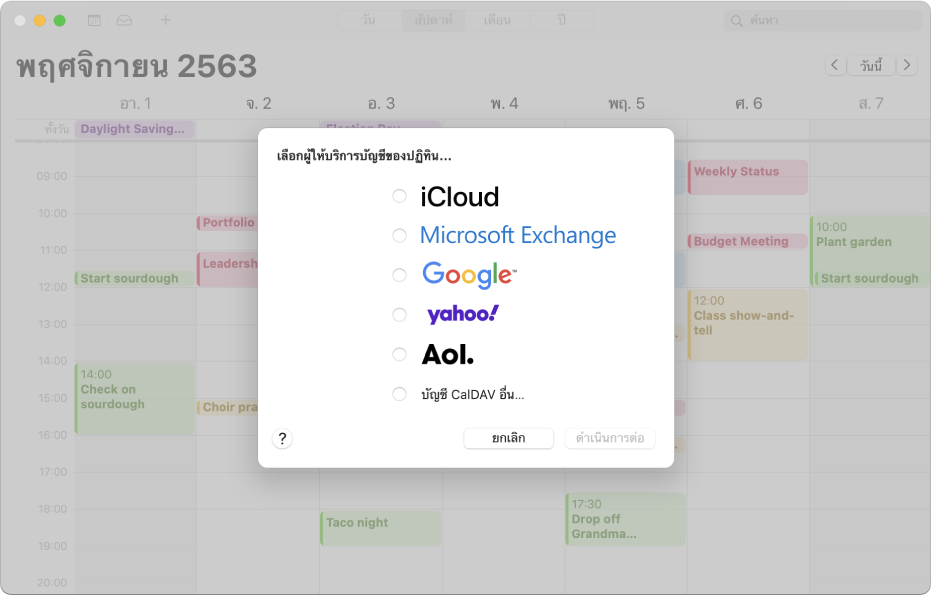Image resolution: width=931 pixels, height=596 pixels.
Task: Open Saturday's Start sourdough event
Action: 872,278
